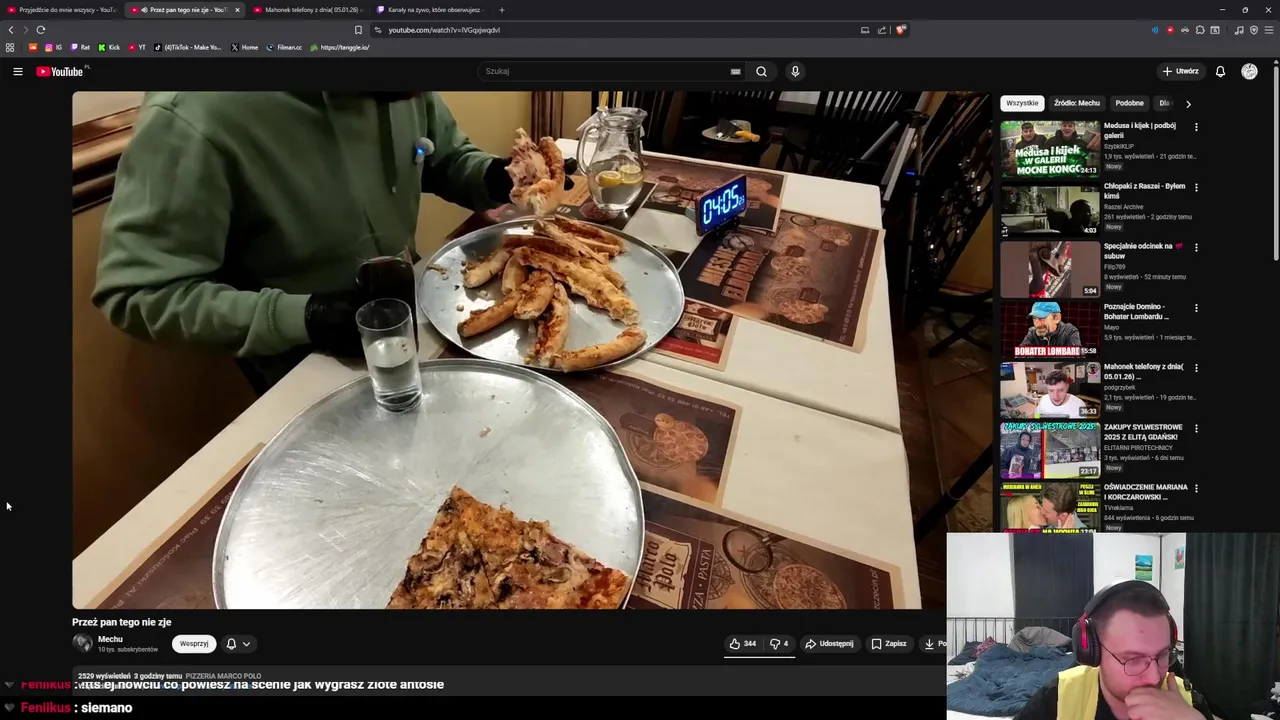
Task: Go to the YouTube home logo
Action: pos(62,71)
